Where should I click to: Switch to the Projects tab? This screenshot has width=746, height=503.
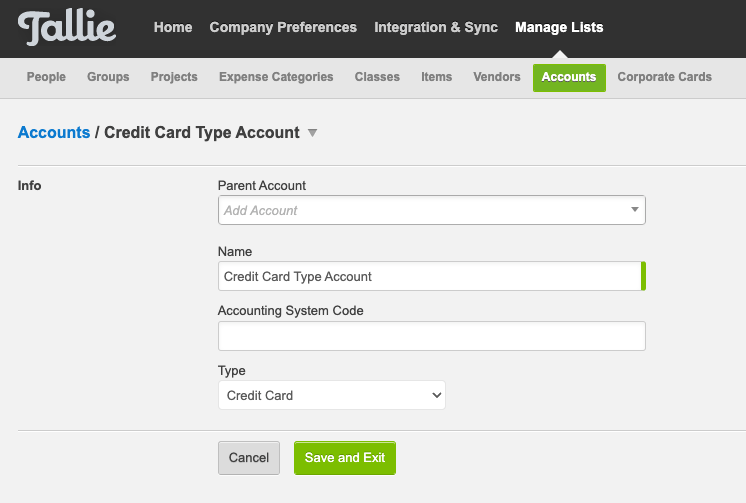pos(174,77)
